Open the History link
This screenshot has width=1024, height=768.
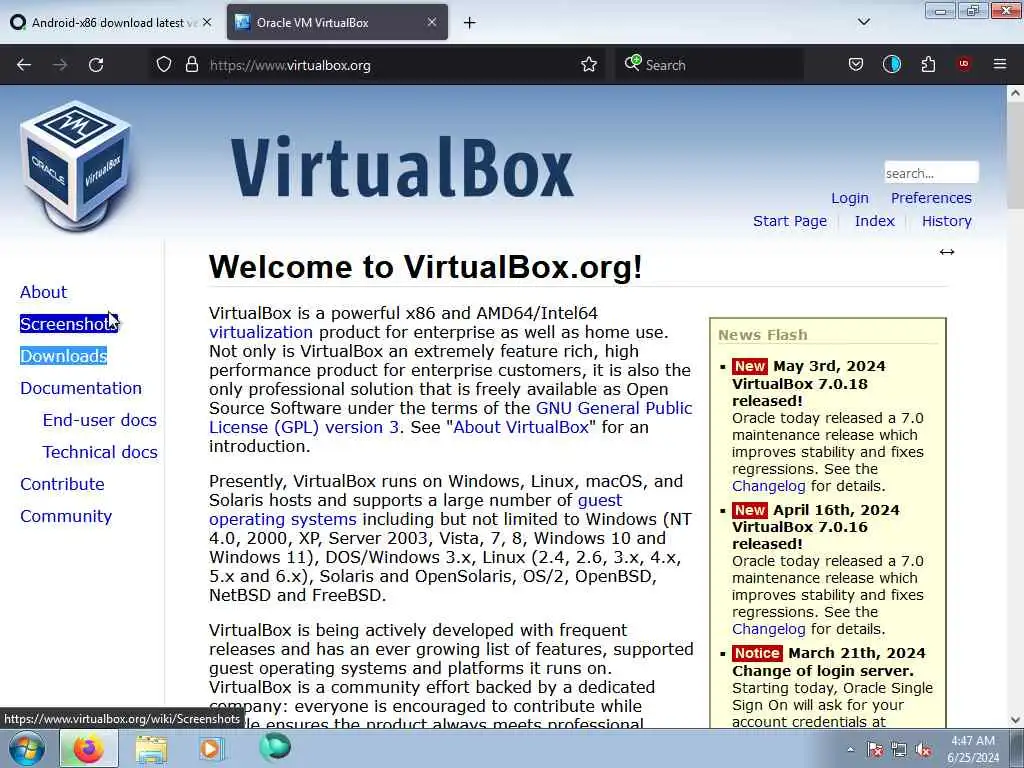coord(946,221)
